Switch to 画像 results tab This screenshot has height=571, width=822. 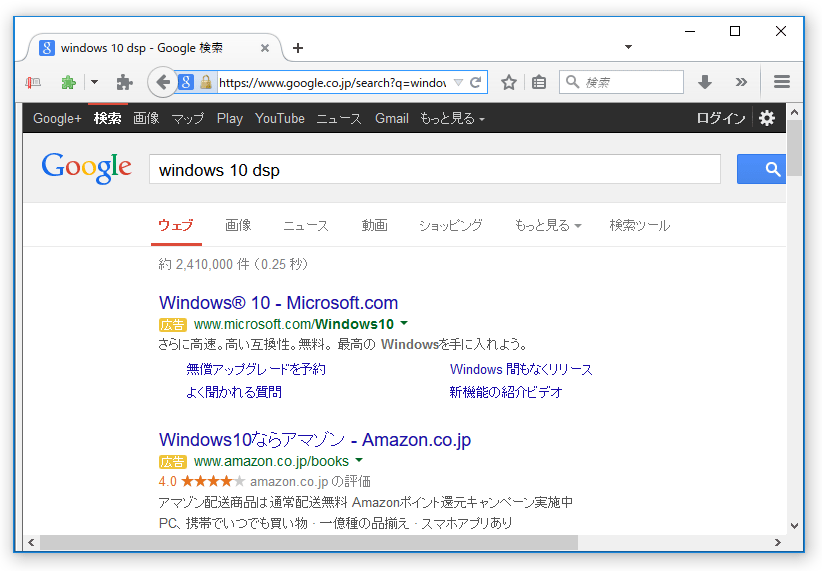point(238,225)
